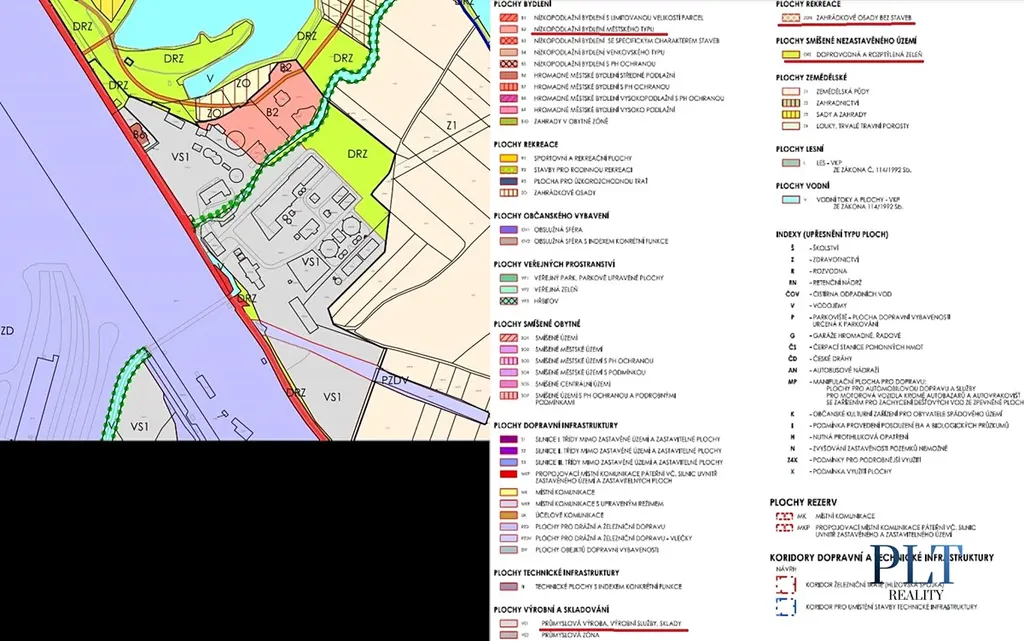Pick the green Veřejný park color swatch
Viewport: 1024px width, 641px height.
click(x=507, y=277)
